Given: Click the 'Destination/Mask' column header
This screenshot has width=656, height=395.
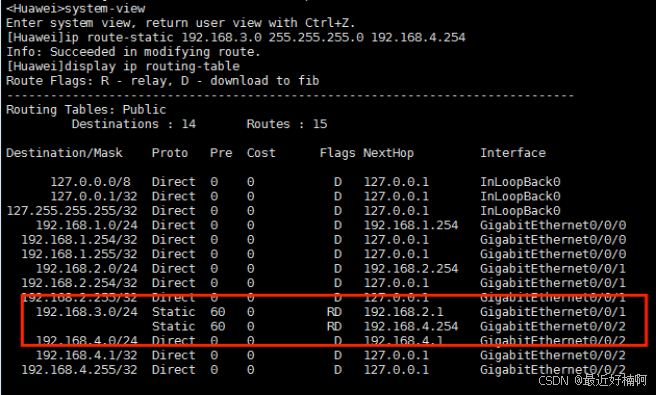Looking at the screenshot, I should pos(64,153).
